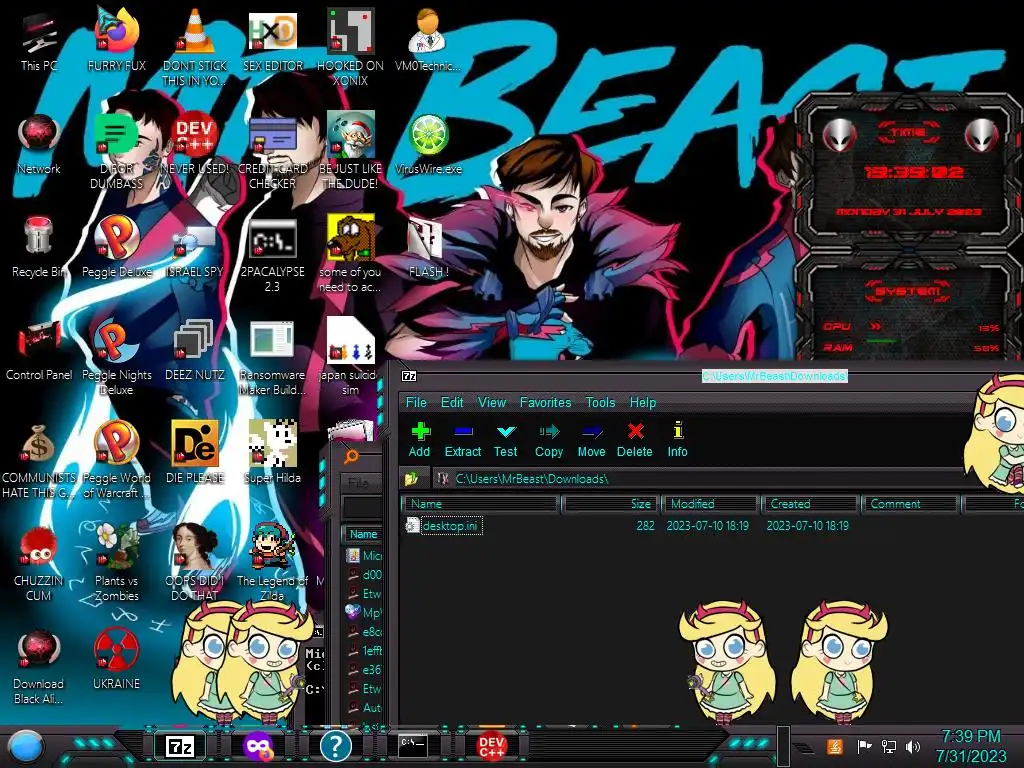Open Tools menu in 7-Zip
This screenshot has width=1024, height=768.
(x=600, y=402)
